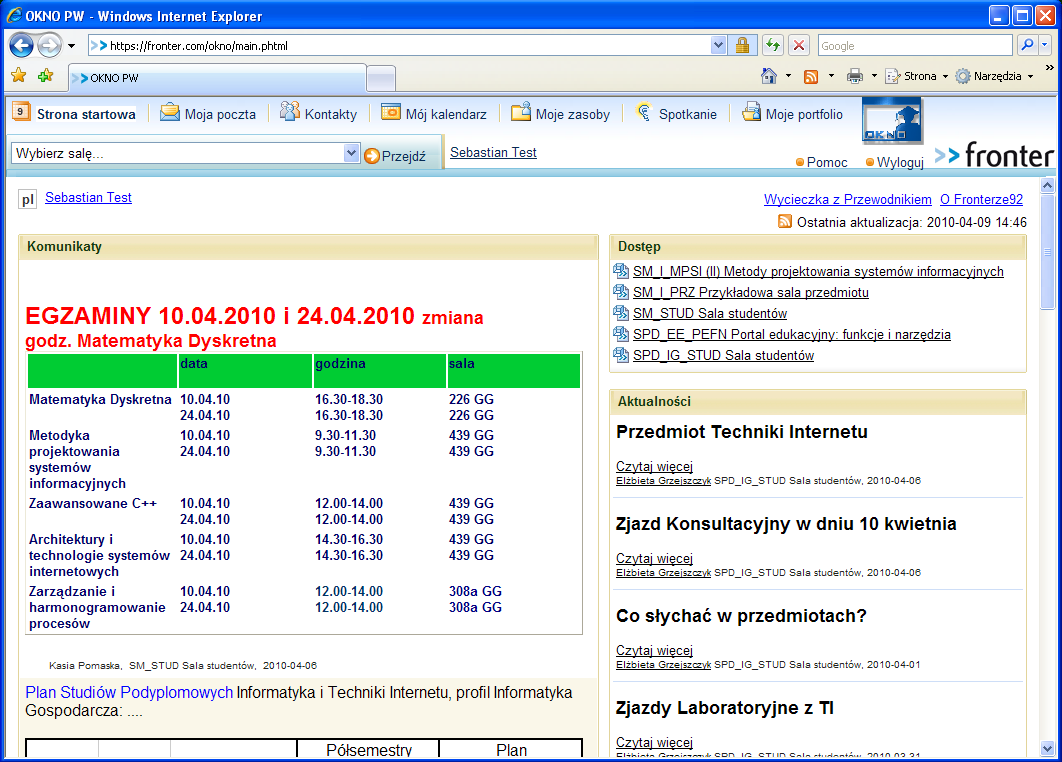Click into the Google search box

point(915,45)
